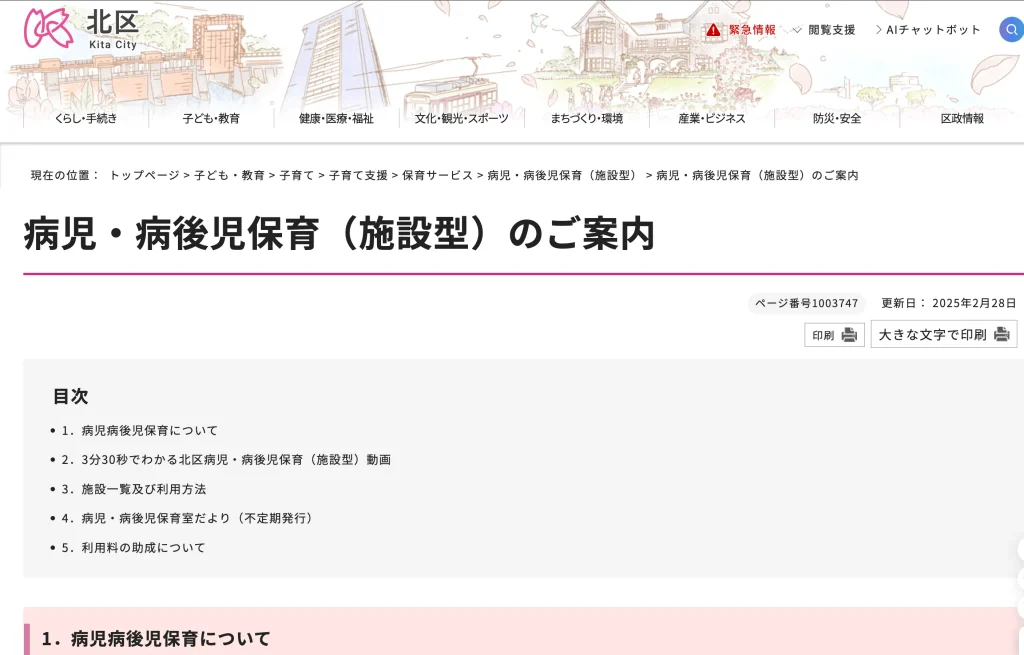This screenshot has height=655, width=1024.
Task: Click the Kita City cherry blossom logo
Action: pyautogui.click(x=48, y=27)
